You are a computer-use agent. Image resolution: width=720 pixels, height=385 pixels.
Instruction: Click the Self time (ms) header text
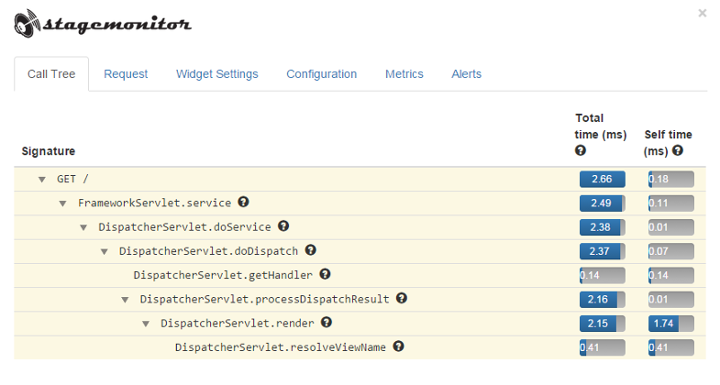pos(668,142)
